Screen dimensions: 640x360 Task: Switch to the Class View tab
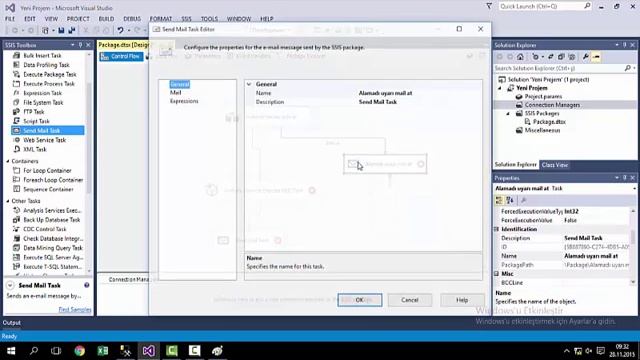coord(555,165)
